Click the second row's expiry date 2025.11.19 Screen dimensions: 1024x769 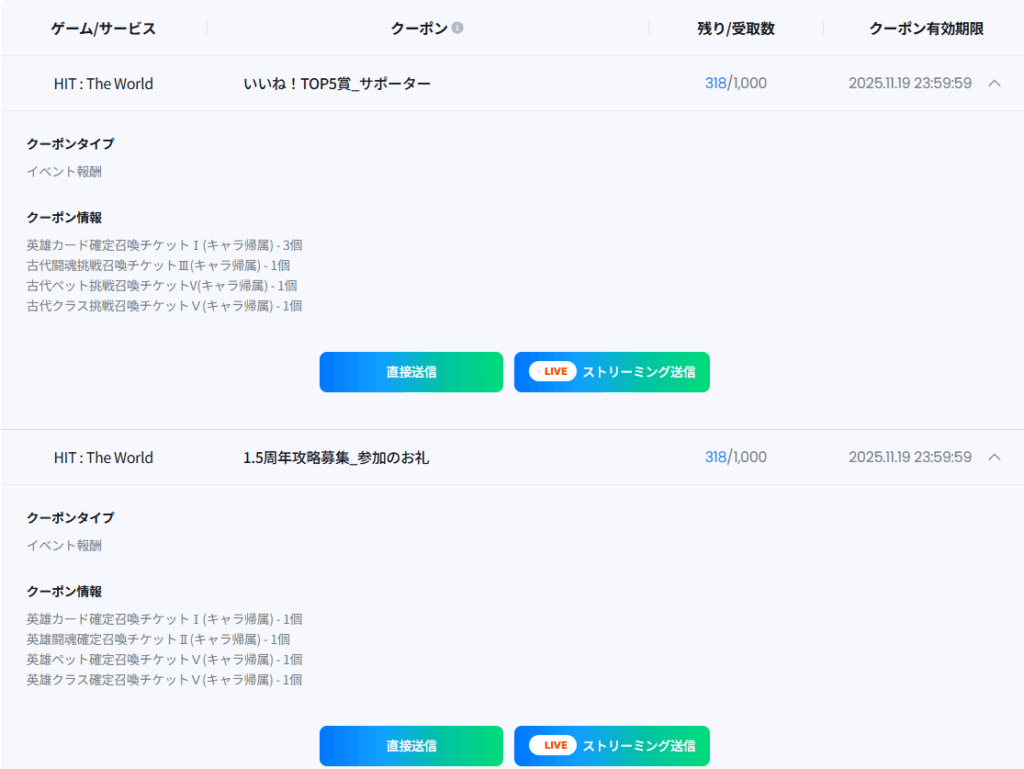tap(909, 458)
